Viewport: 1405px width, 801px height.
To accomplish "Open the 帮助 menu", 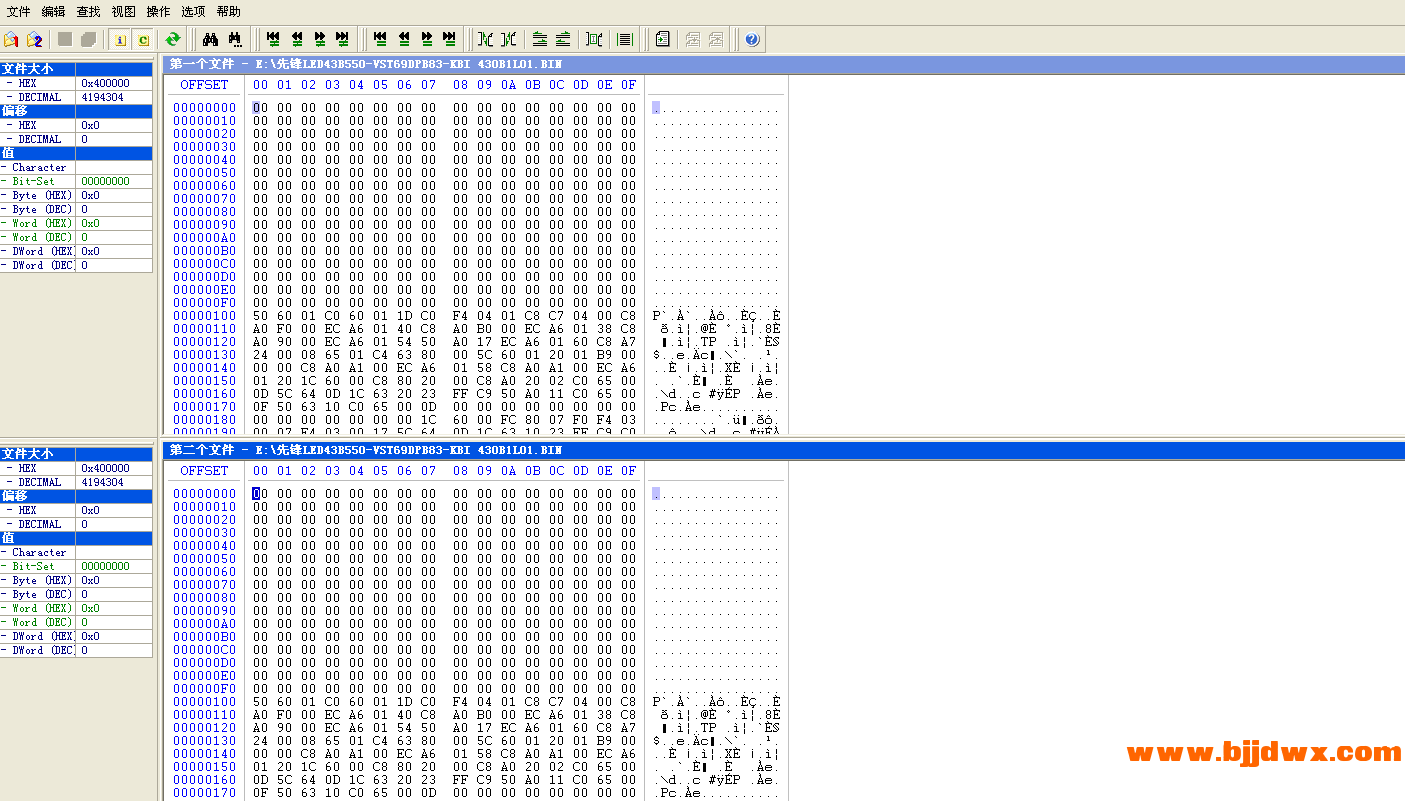I will coord(228,11).
